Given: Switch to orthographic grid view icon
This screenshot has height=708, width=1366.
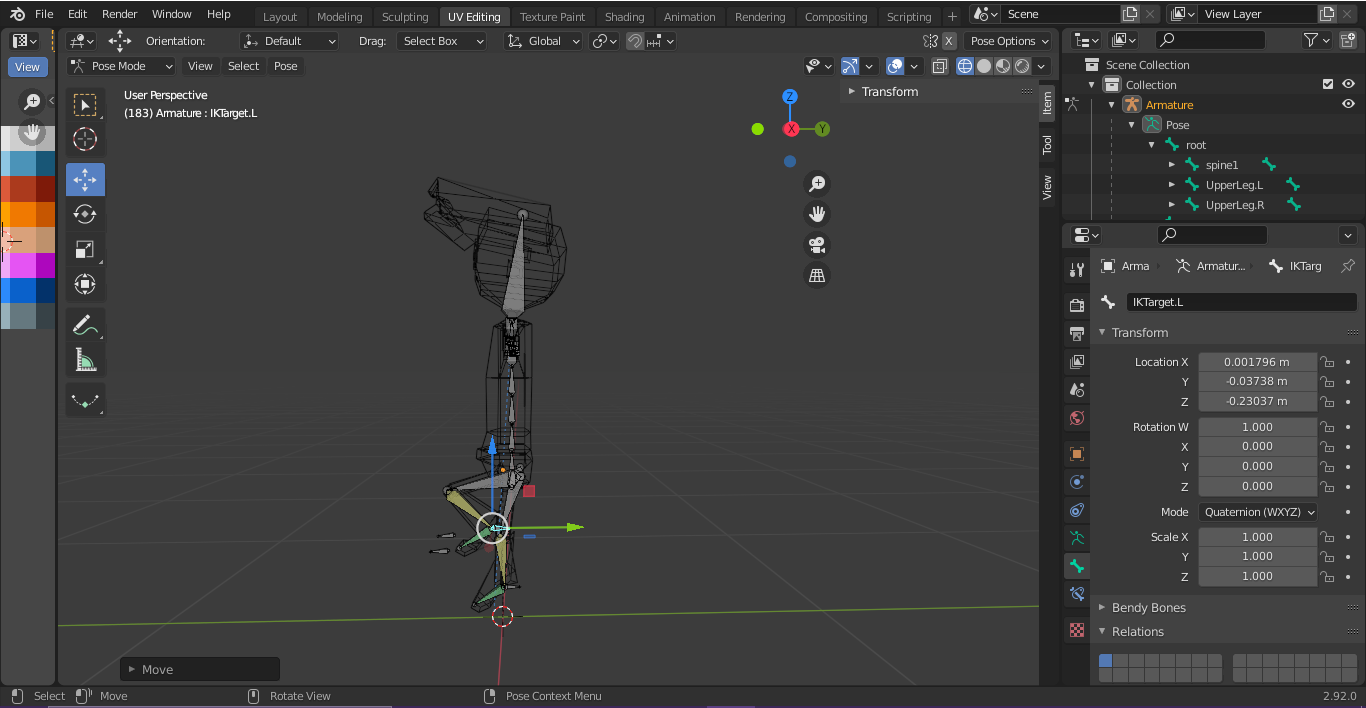Looking at the screenshot, I should 817,276.
